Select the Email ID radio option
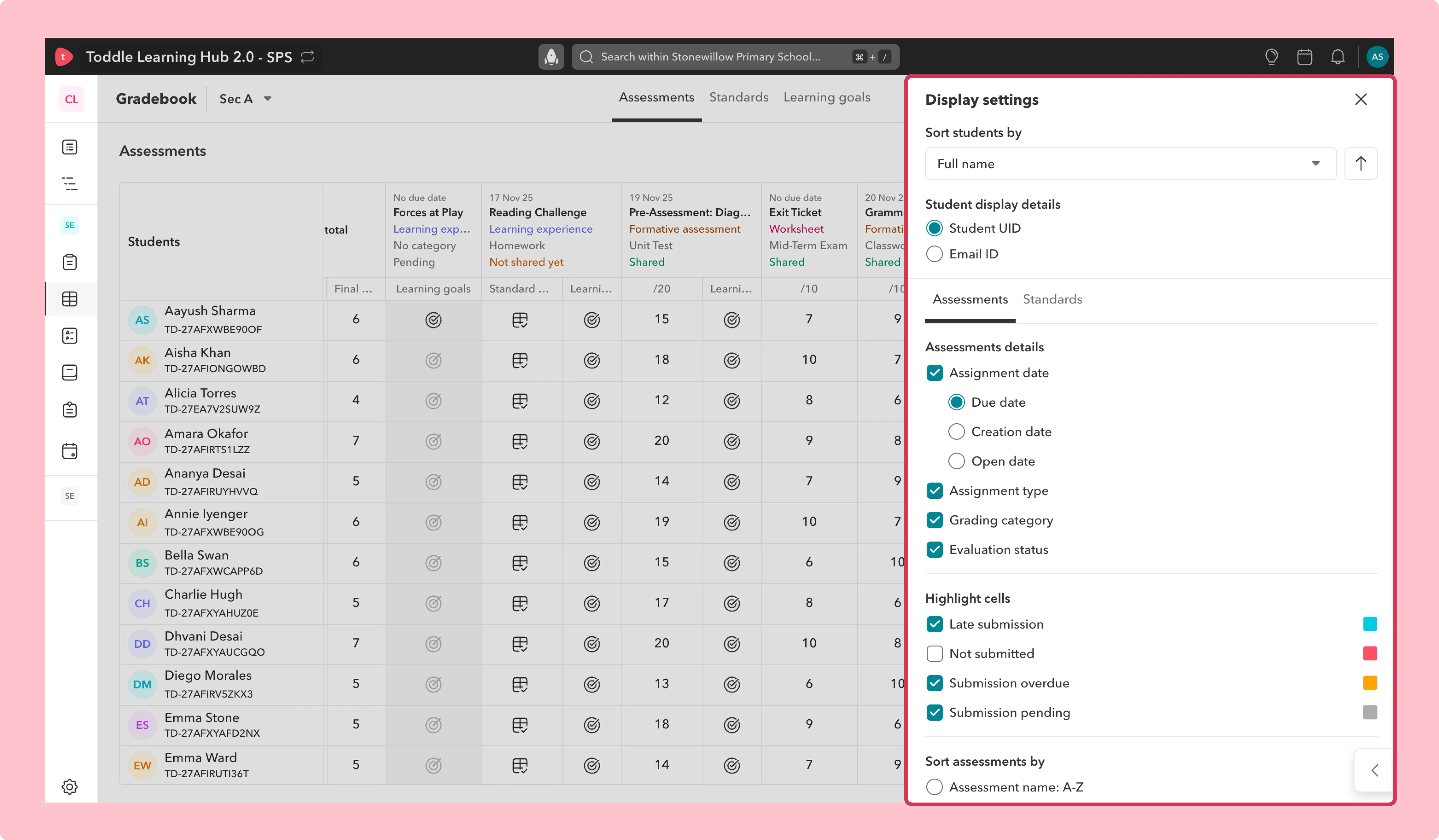Image resolution: width=1439 pixels, height=840 pixels. click(934, 254)
